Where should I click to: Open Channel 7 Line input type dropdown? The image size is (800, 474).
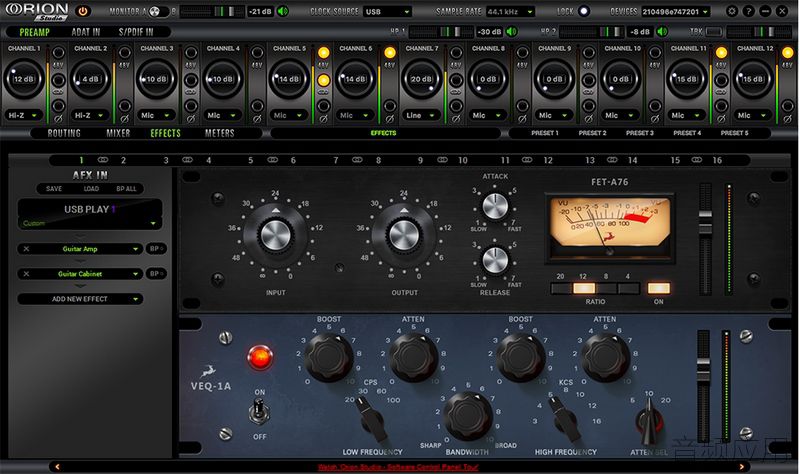[421, 115]
